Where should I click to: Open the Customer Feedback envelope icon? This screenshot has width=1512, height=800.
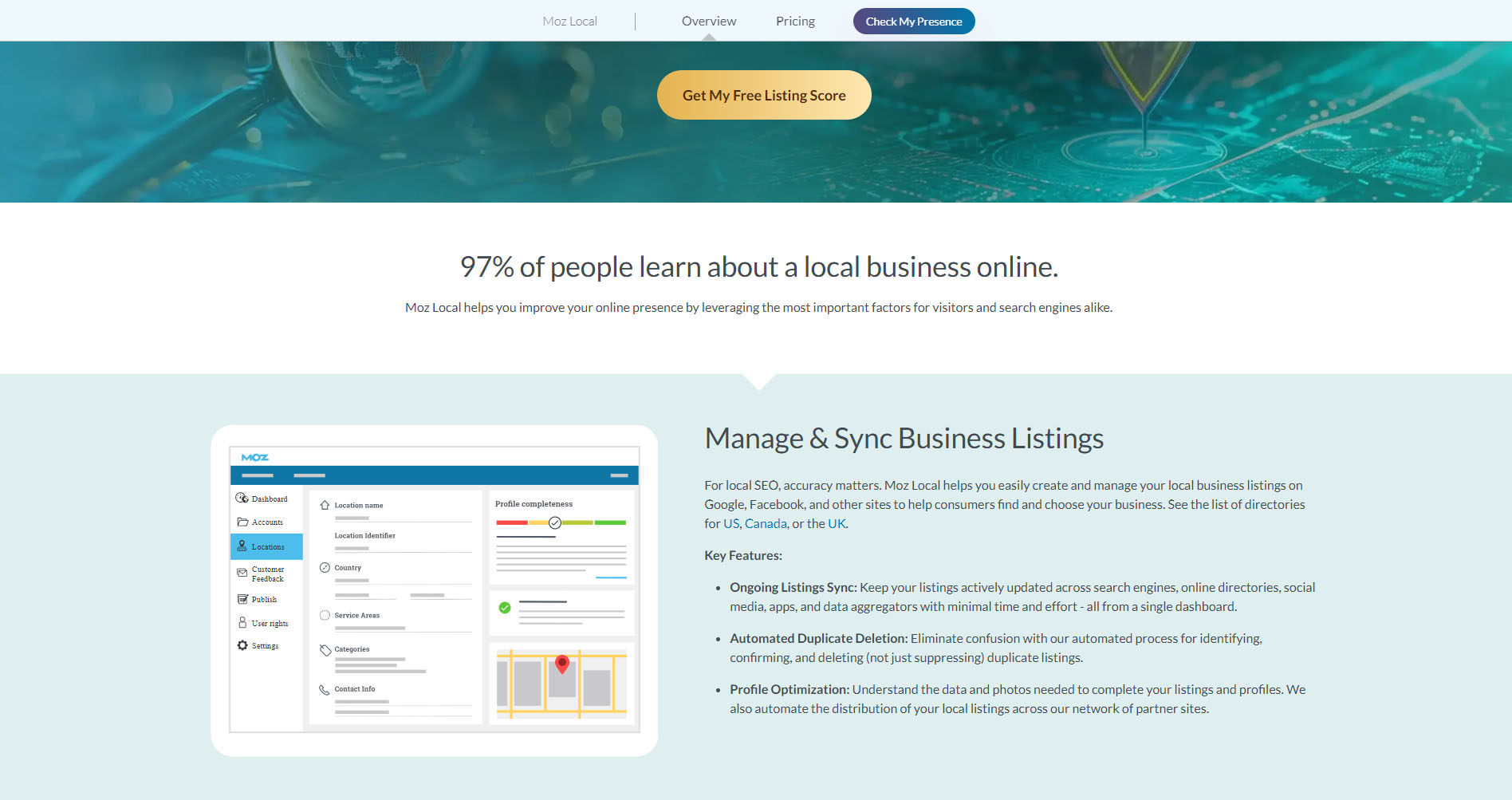[x=244, y=573]
